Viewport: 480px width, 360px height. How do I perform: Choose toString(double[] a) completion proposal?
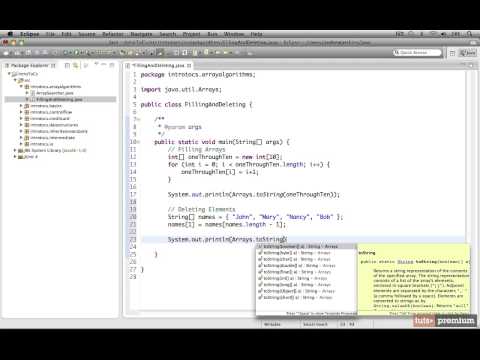[306, 265]
